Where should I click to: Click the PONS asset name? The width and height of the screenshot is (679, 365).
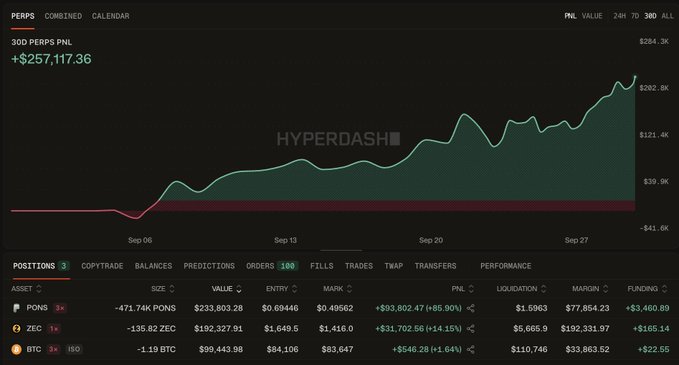(37, 308)
